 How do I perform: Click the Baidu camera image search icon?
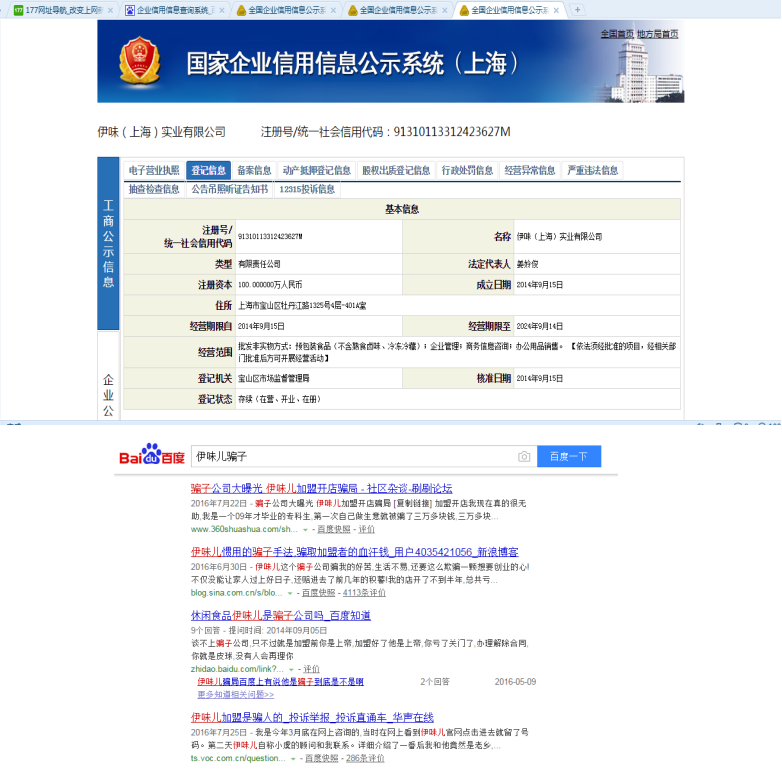point(524,456)
